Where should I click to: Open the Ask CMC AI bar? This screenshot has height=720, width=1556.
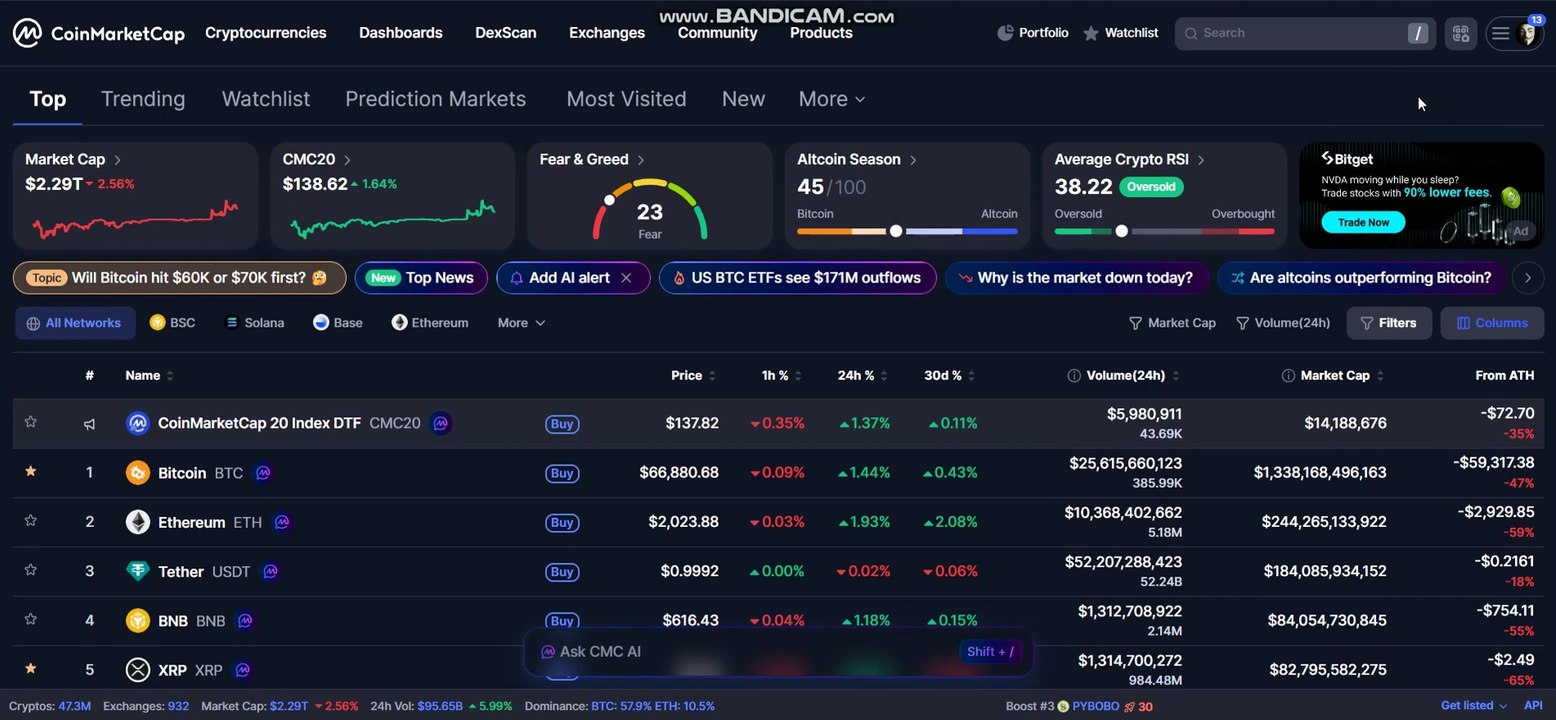778,652
